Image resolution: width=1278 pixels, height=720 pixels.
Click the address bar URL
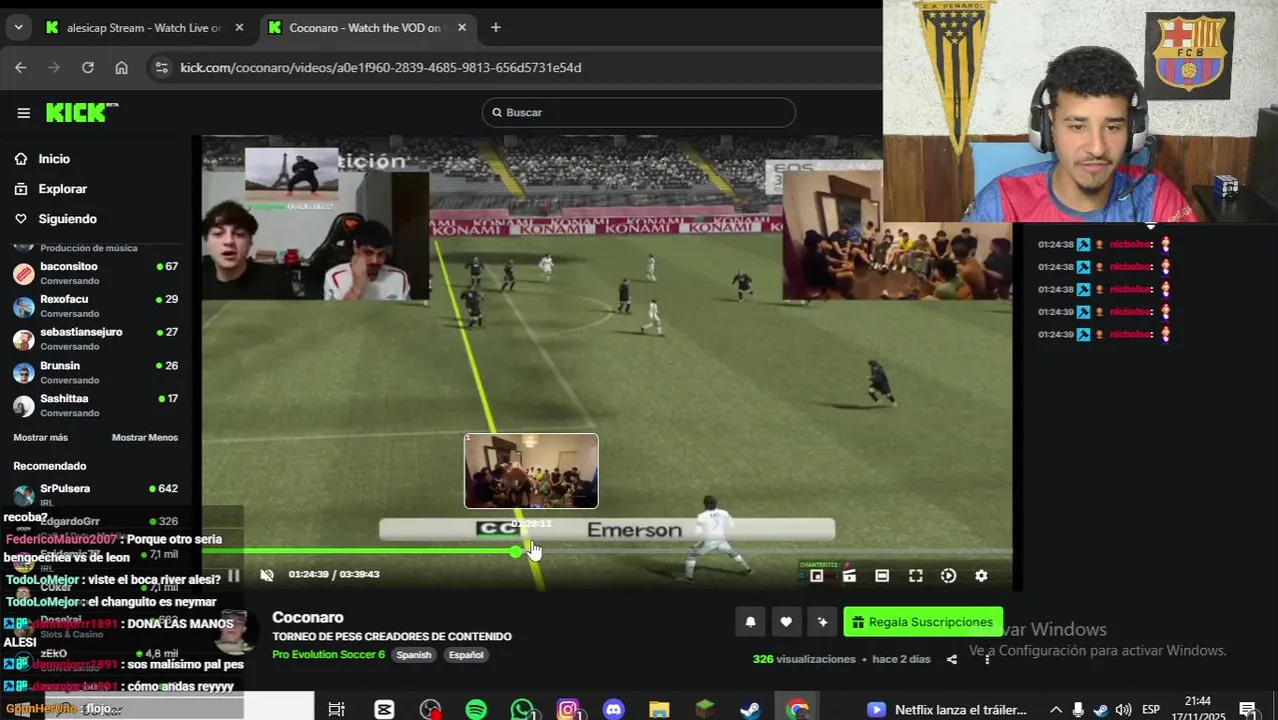[381, 68]
